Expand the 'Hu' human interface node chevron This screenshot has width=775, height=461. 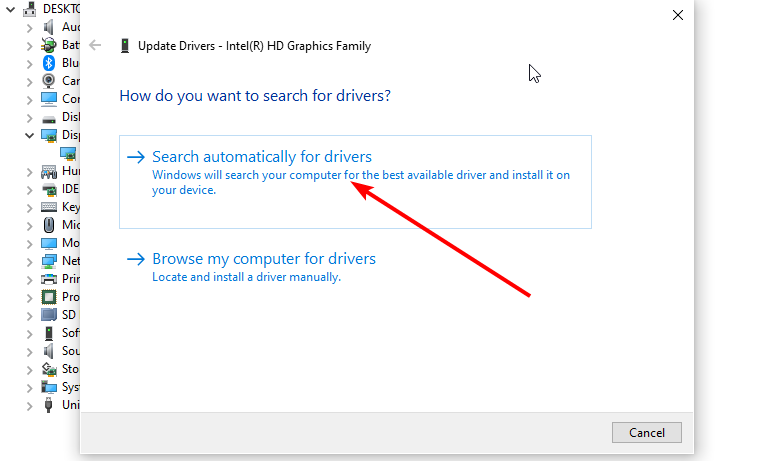[x=29, y=172]
